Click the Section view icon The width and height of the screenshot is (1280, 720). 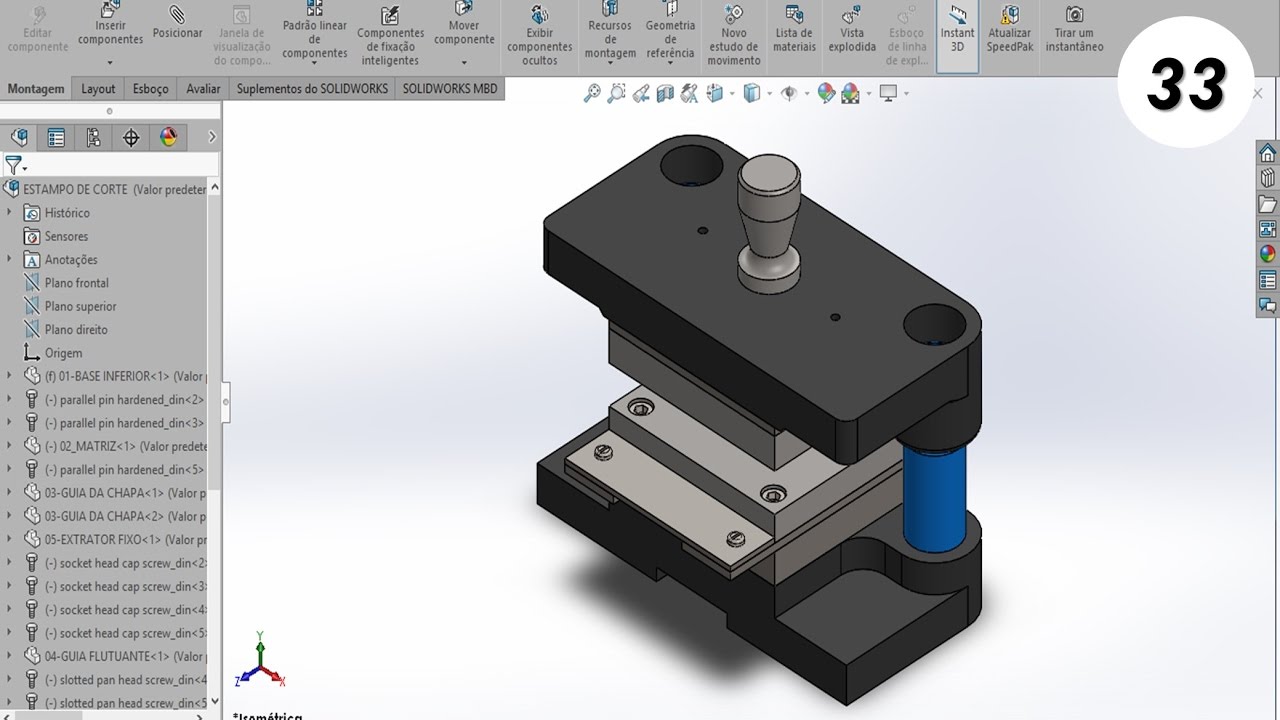(665, 93)
